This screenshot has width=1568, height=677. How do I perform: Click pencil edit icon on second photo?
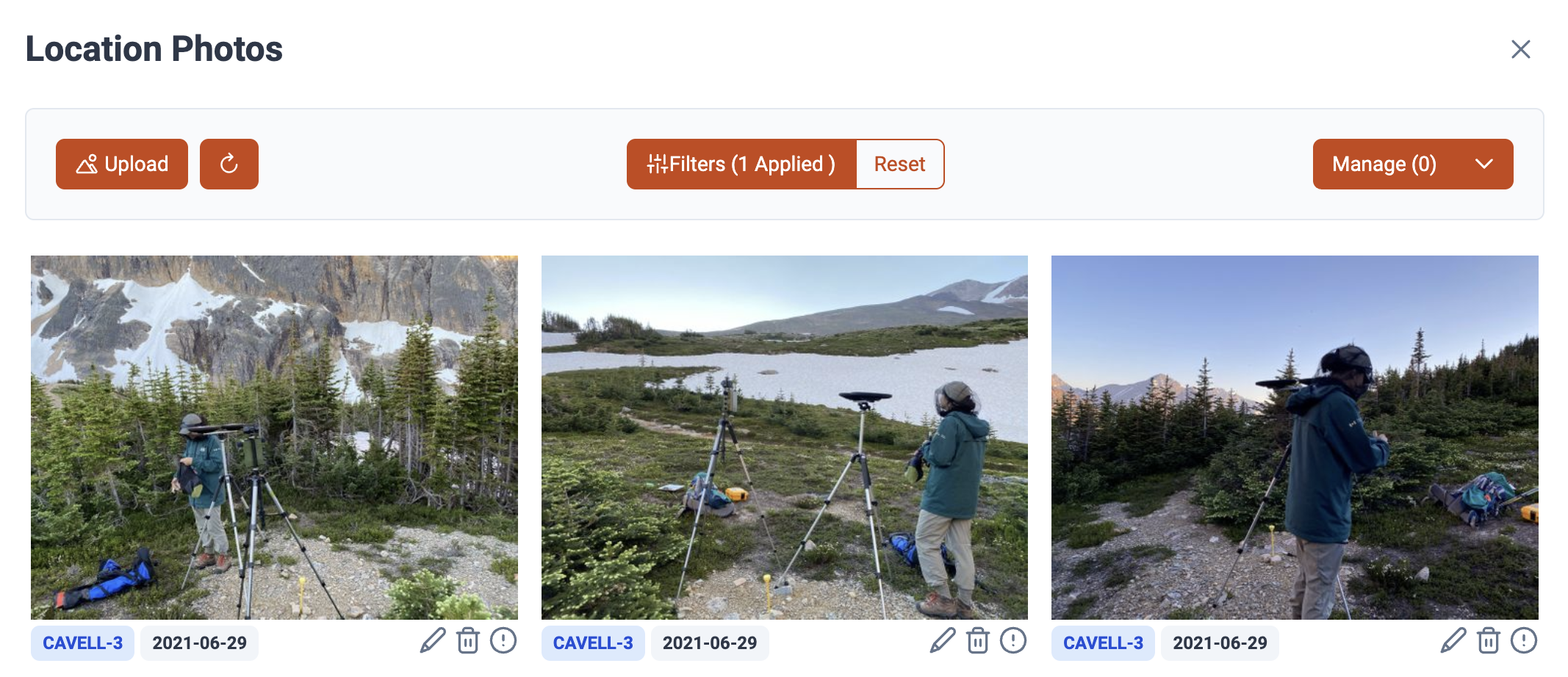point(943,640)
